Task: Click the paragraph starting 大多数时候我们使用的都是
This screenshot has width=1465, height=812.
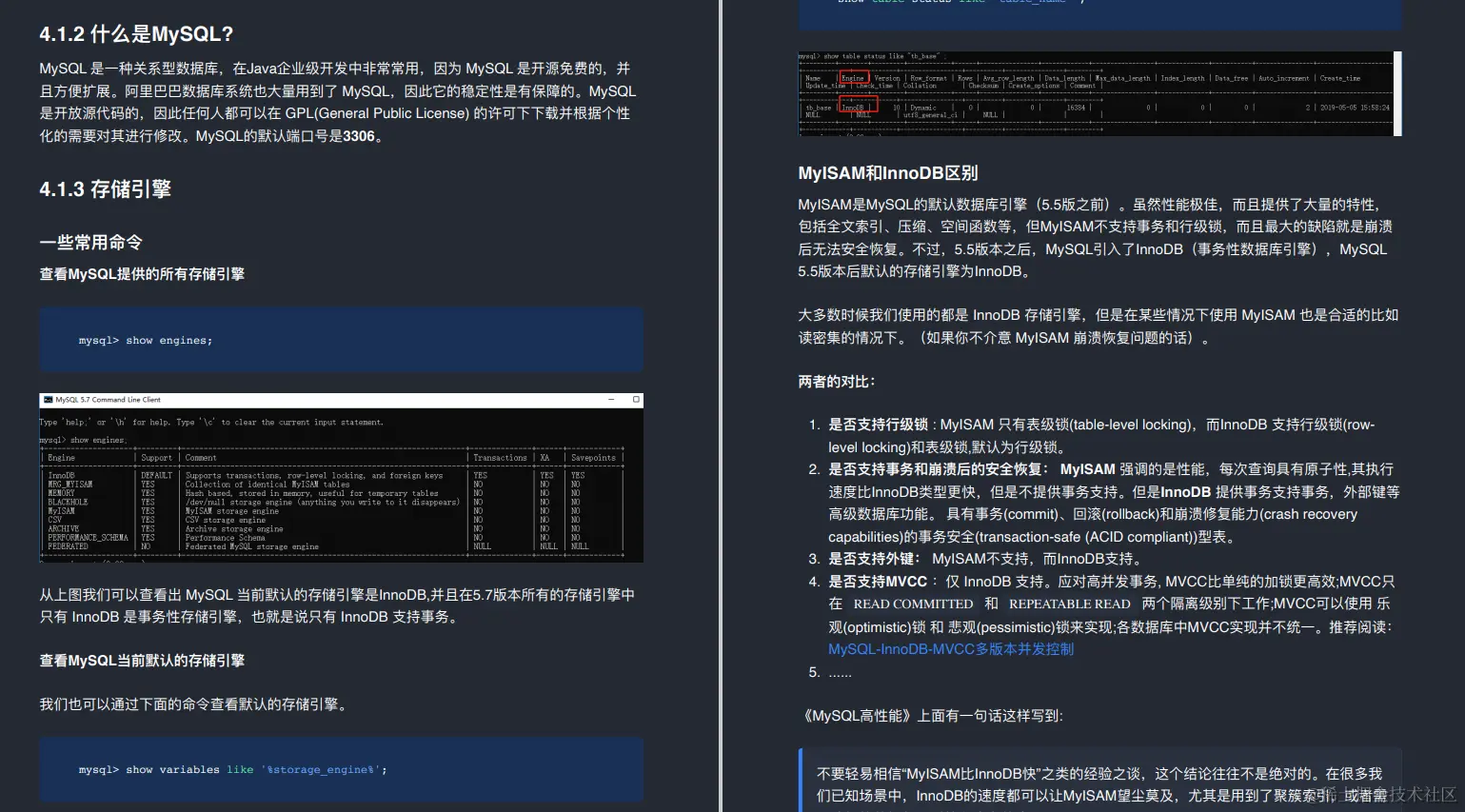Action: pos(1099,327)
